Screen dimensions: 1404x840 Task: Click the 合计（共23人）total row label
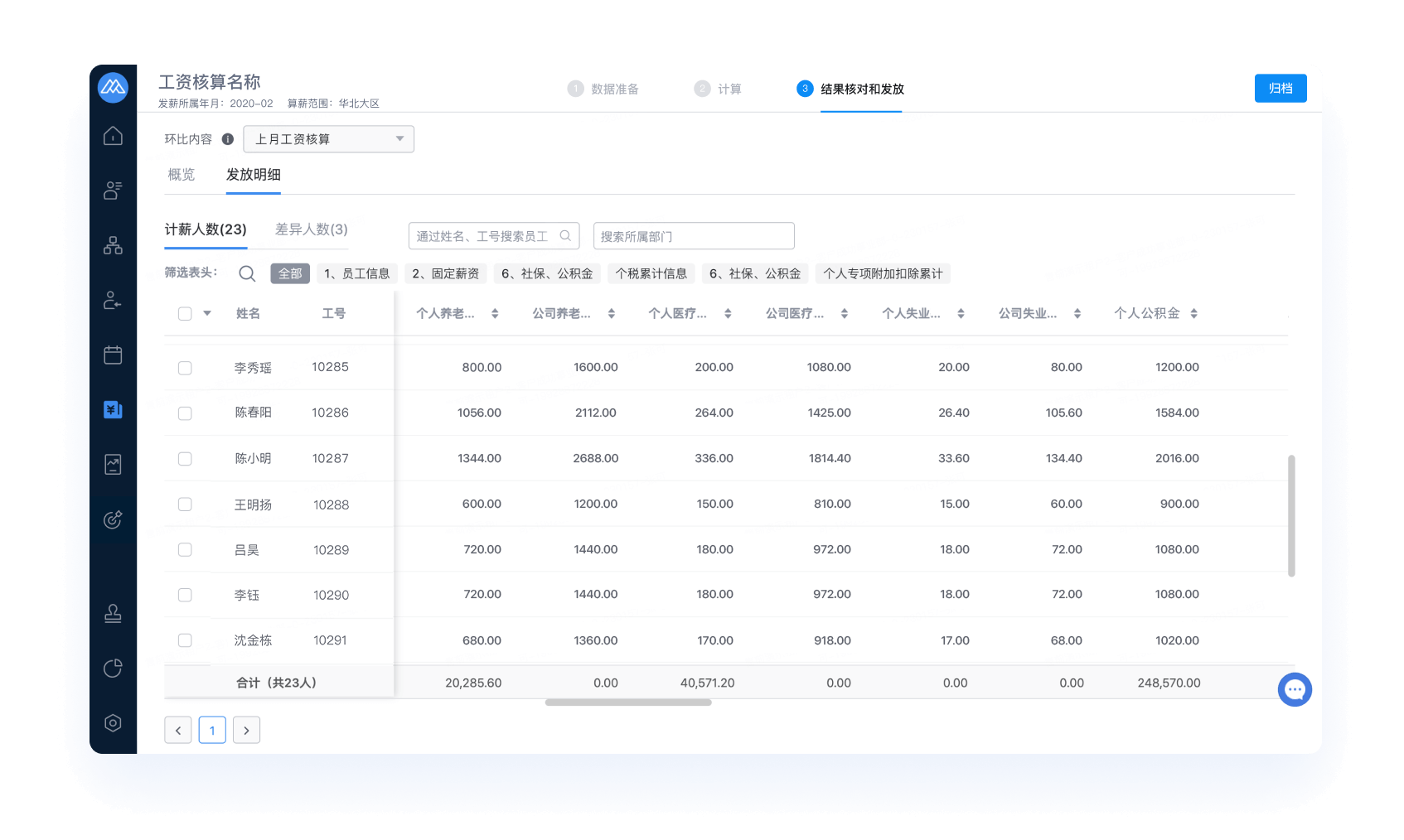tap(277, 683)
